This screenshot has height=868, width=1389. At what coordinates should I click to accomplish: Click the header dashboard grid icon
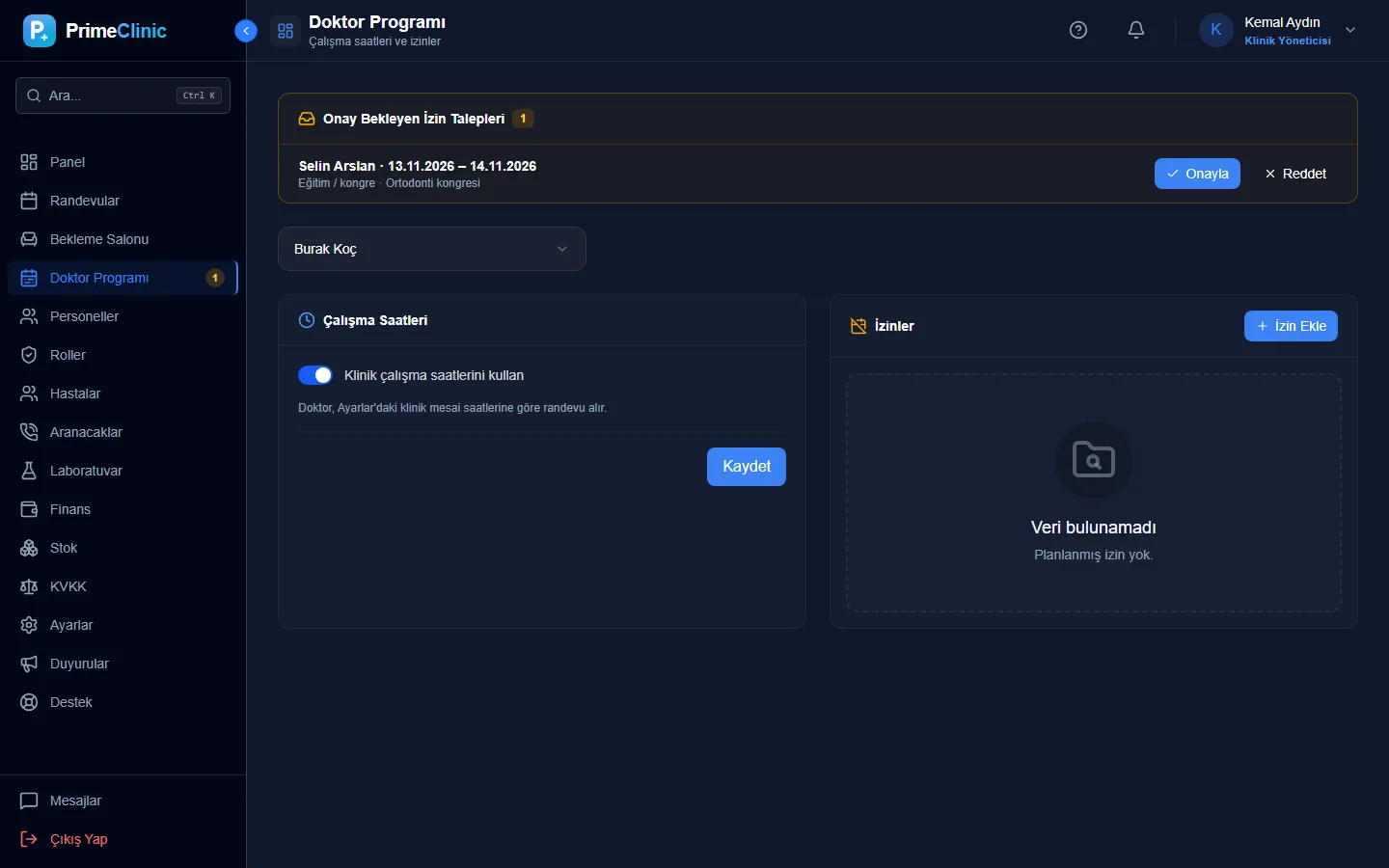click(x=286, y=31)
